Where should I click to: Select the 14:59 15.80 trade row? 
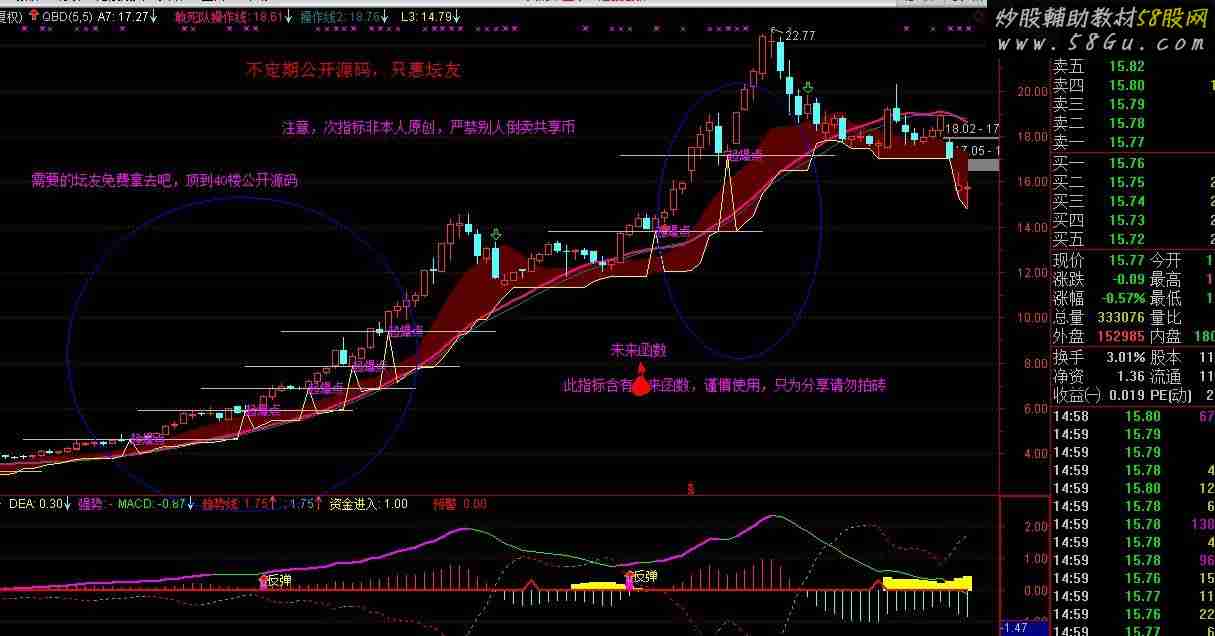1134,488
